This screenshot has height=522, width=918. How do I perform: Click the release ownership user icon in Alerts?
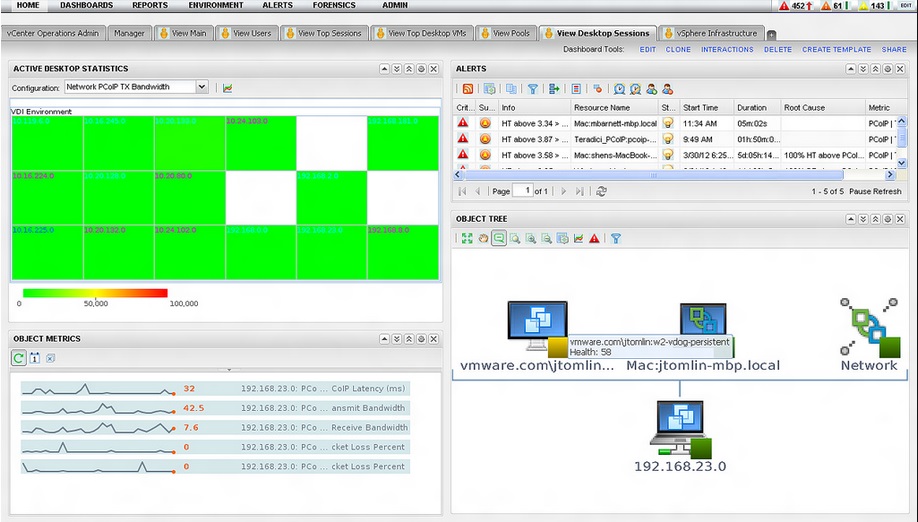[x=667, y=89]
